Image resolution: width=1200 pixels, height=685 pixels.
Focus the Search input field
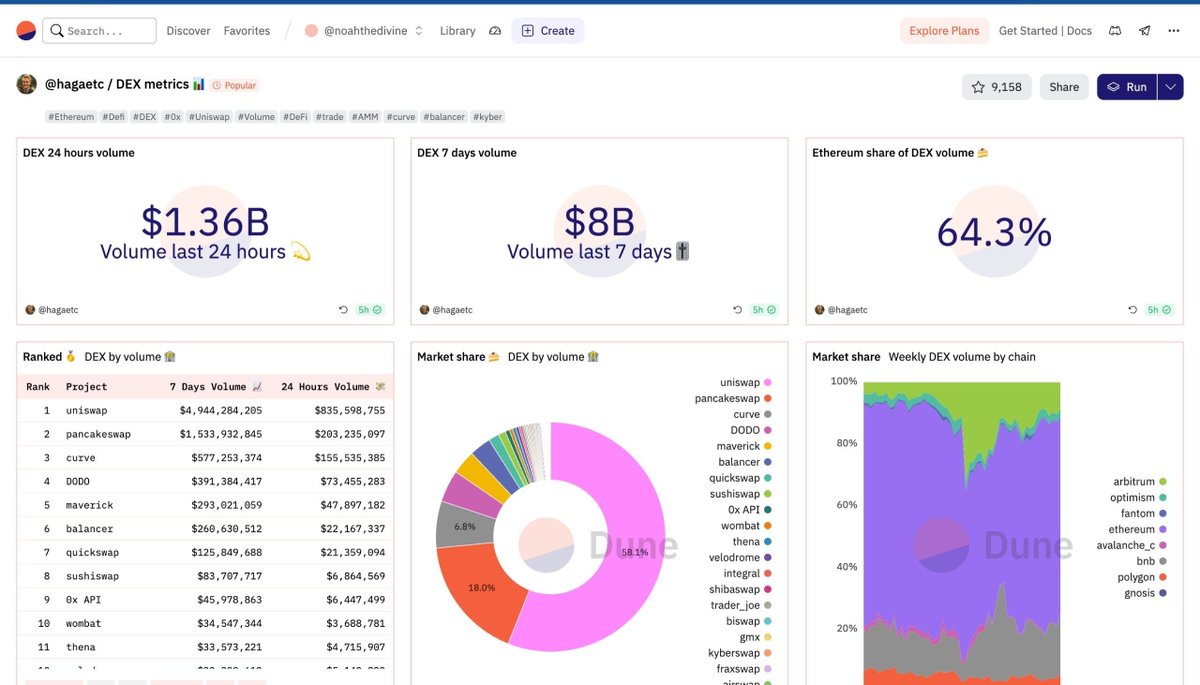[99, 31]
